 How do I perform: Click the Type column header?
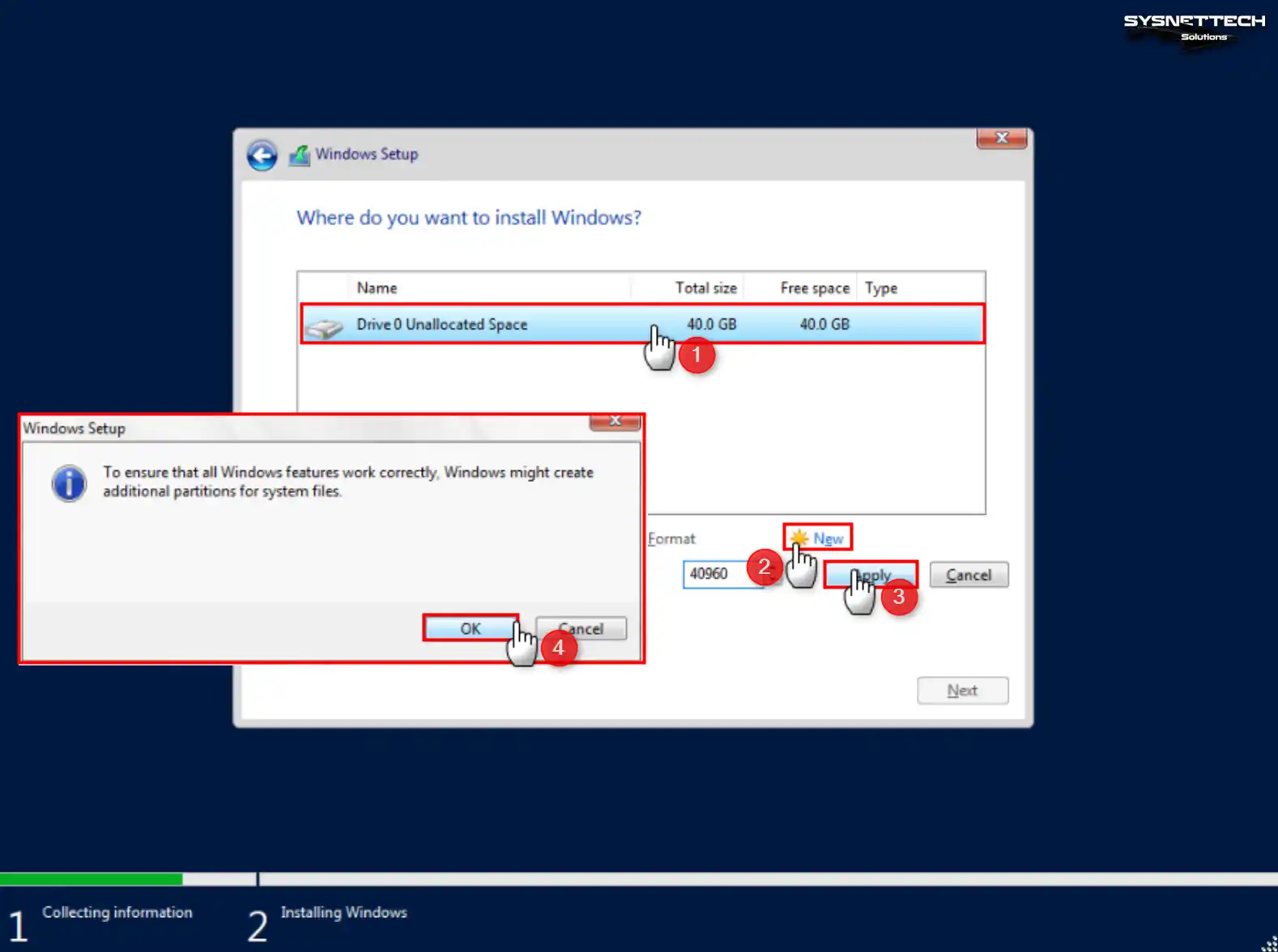(881, 288)
